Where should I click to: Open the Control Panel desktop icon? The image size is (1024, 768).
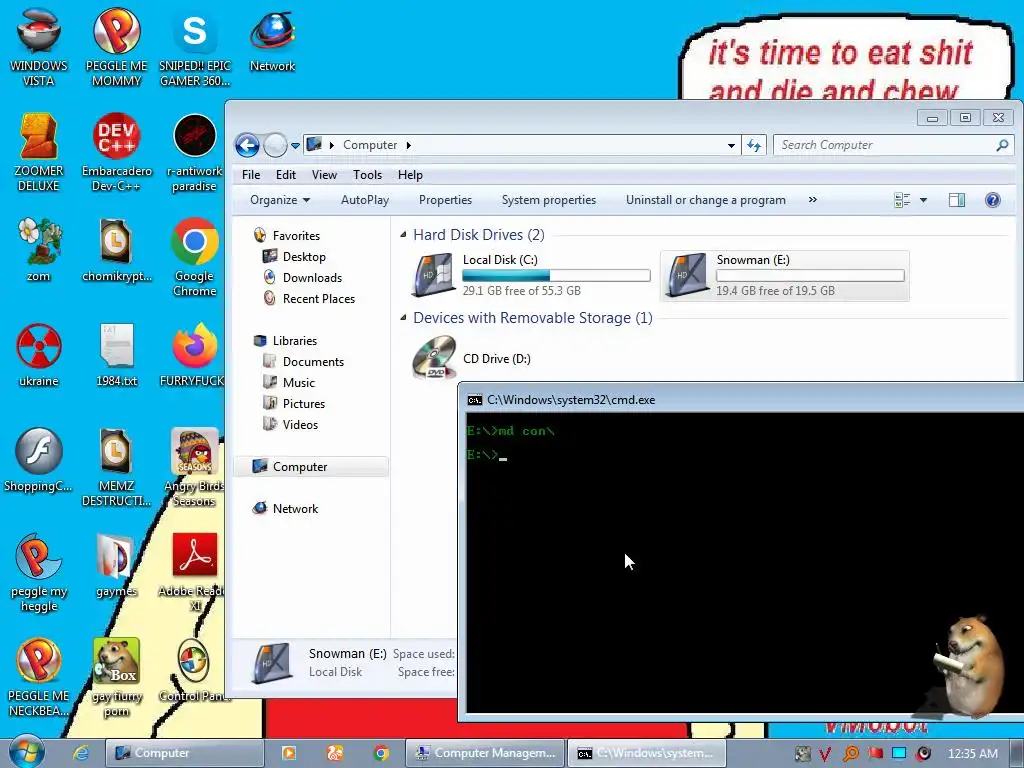(195, 671)
